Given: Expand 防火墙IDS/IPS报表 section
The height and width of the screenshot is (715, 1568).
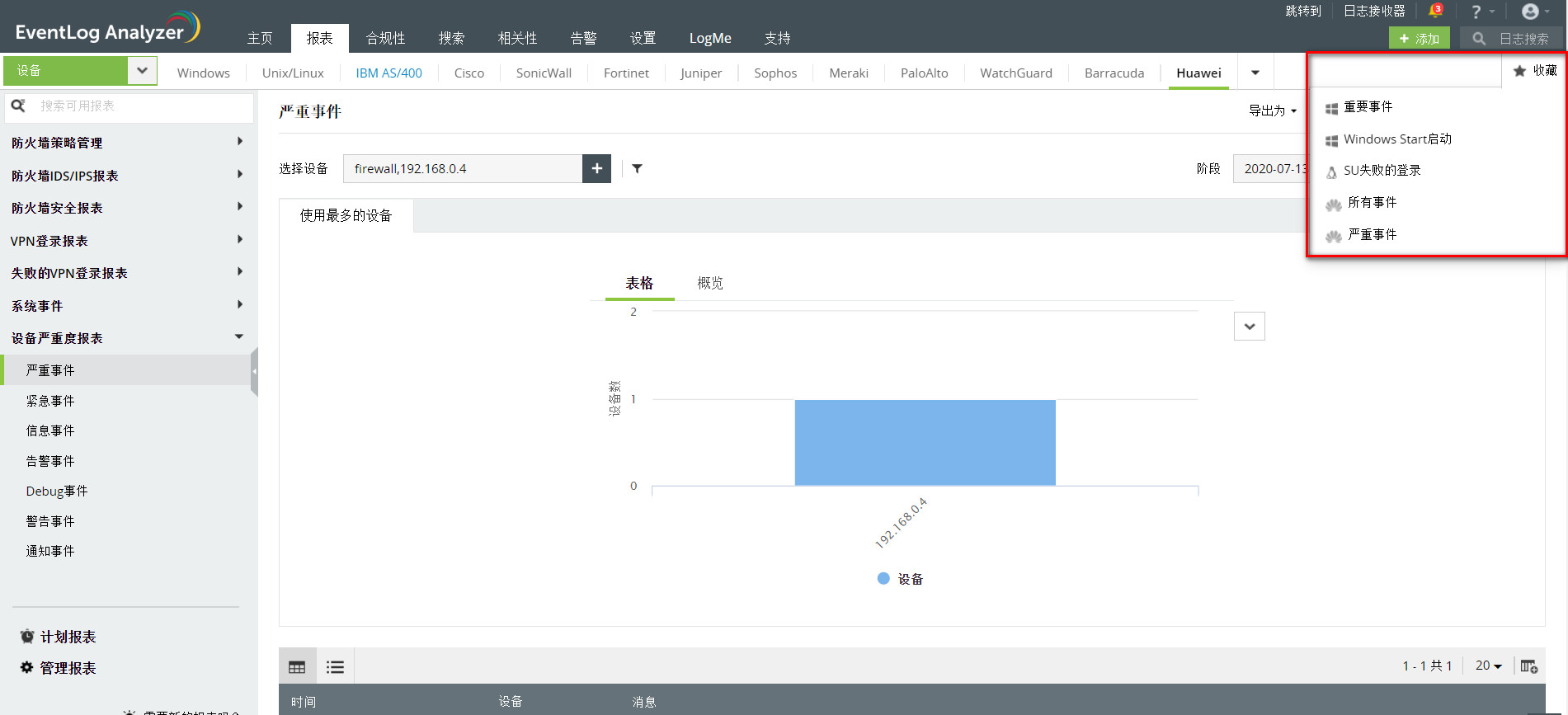Looking at the screenshot, I should pos(240,174).
